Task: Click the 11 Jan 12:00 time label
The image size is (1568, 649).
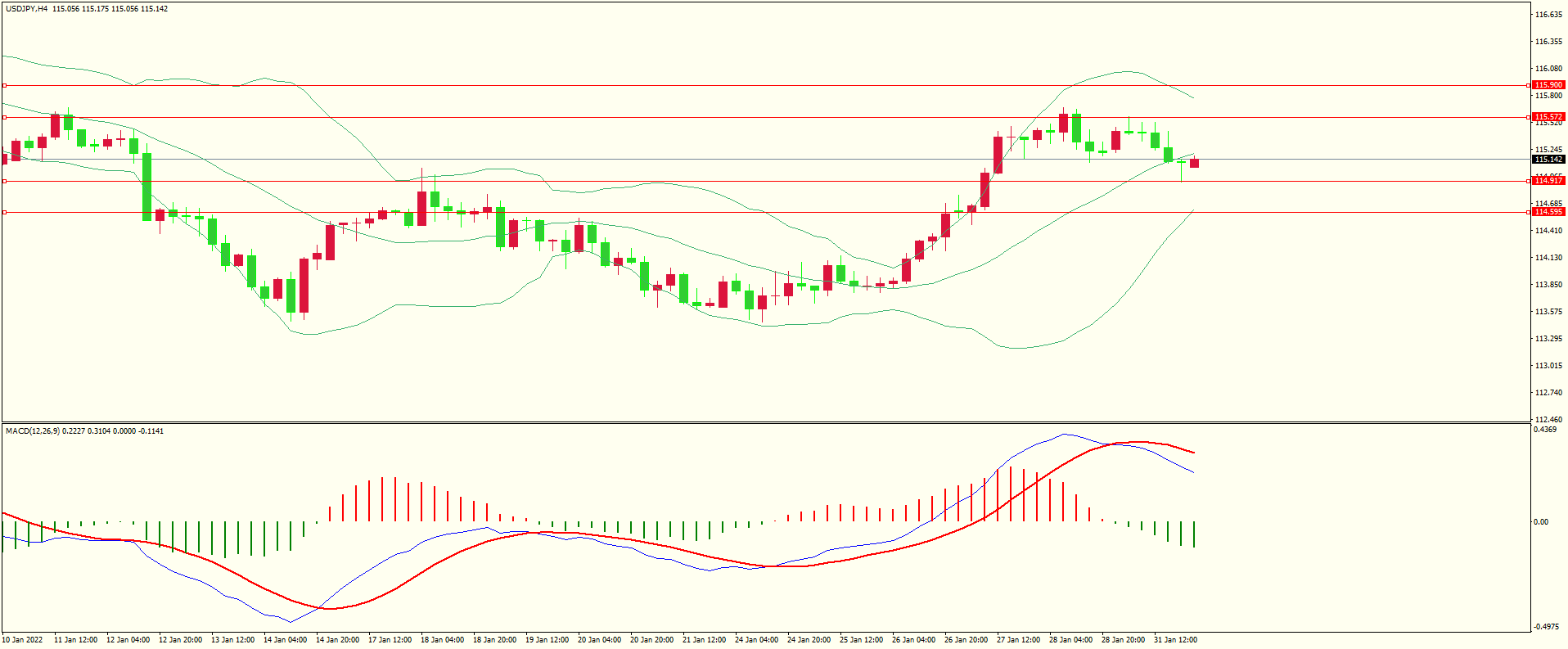Action: pyautogui.click(x=76, y=640)
